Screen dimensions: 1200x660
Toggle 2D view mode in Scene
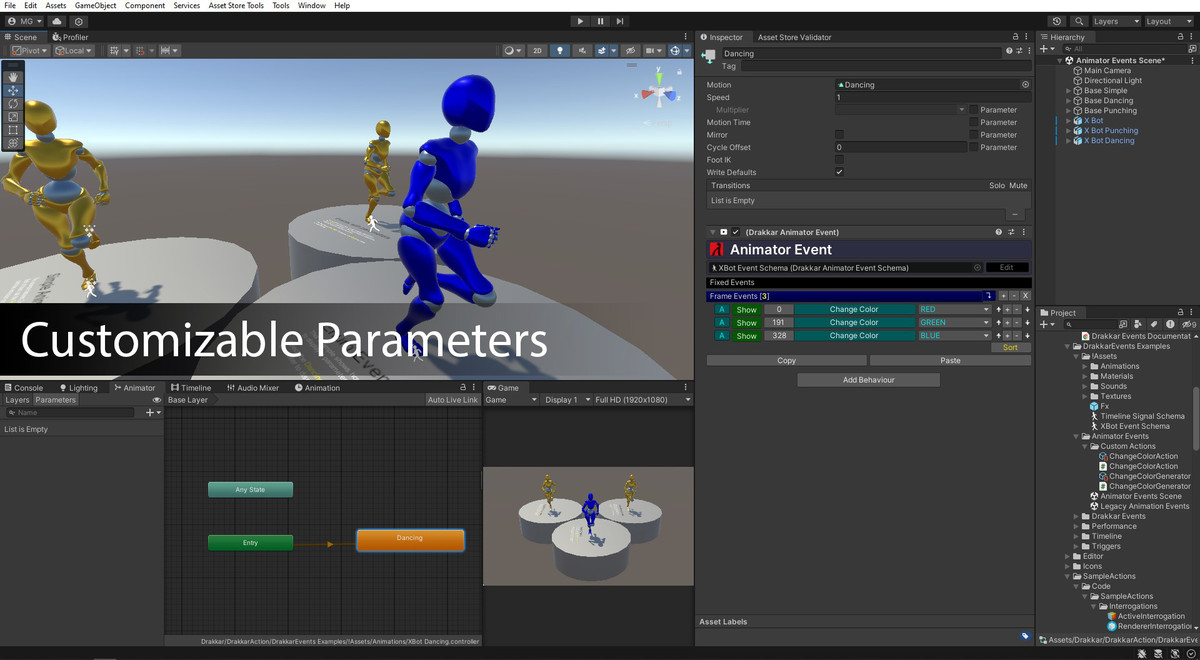[537, 50]
